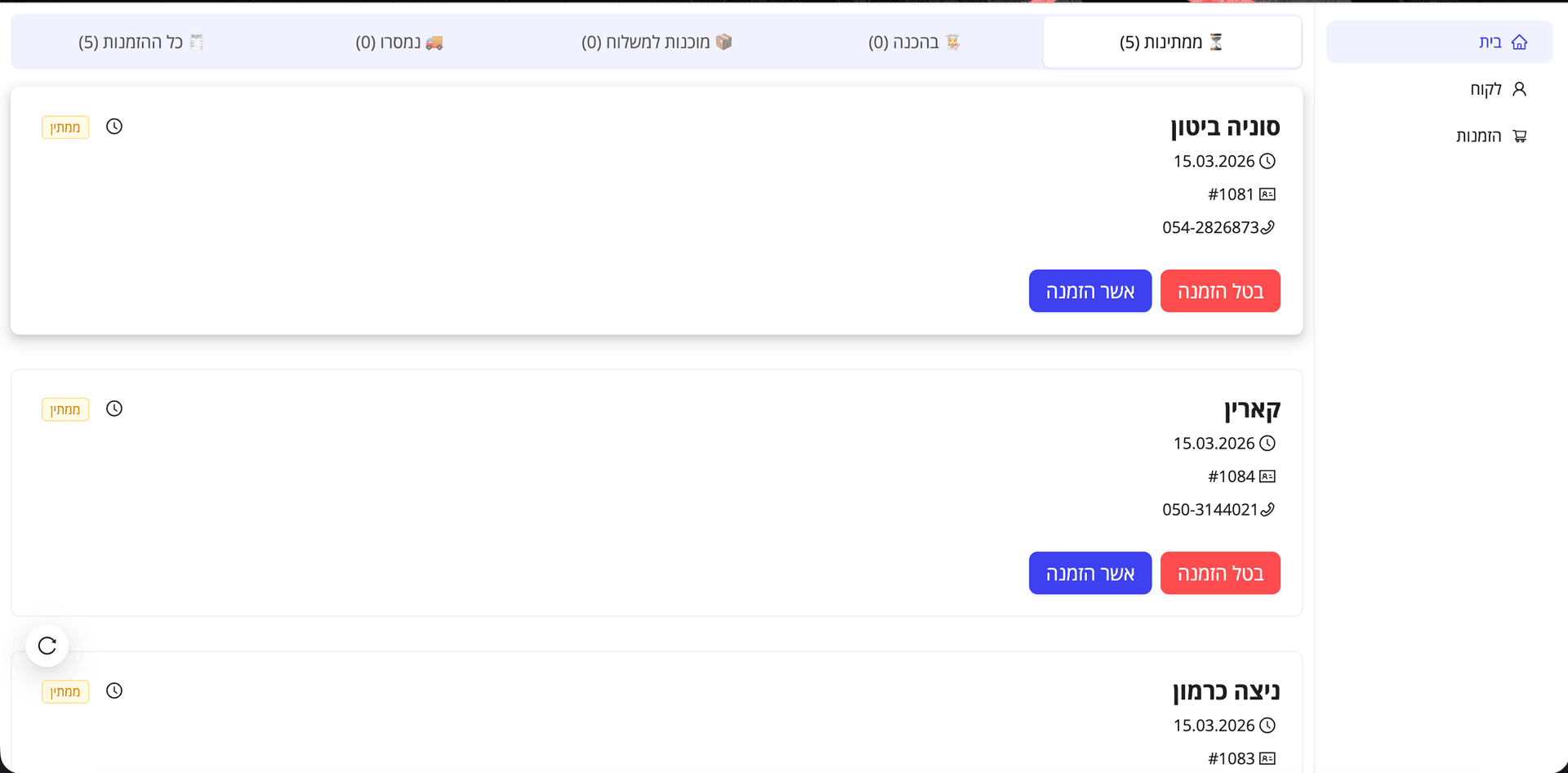The height and width of the screenshot is (773, 1568).
Task: Click the ממתין badge on סוניה ביטון card
Action: click(x=65, y=127)
